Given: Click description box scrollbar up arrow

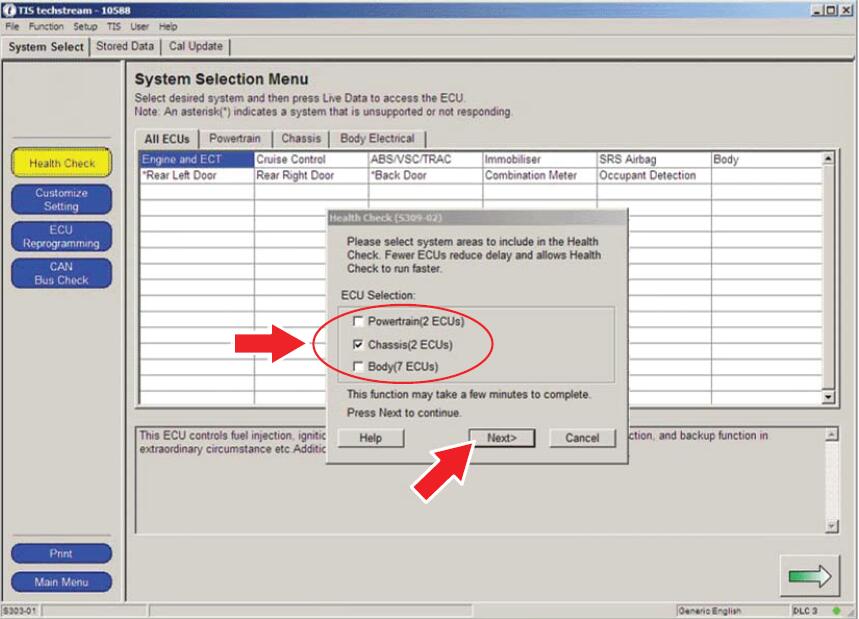Looking at the screenshot, I should 832,435.
